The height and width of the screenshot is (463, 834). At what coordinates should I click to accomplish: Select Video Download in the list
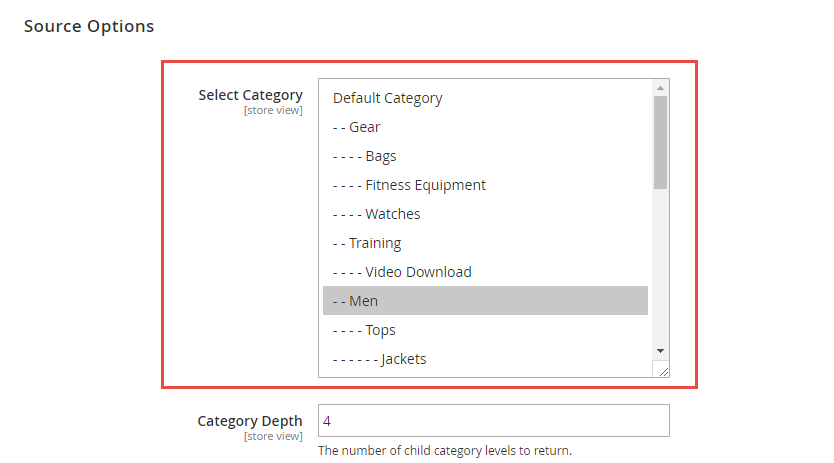(x=485, y=272)
